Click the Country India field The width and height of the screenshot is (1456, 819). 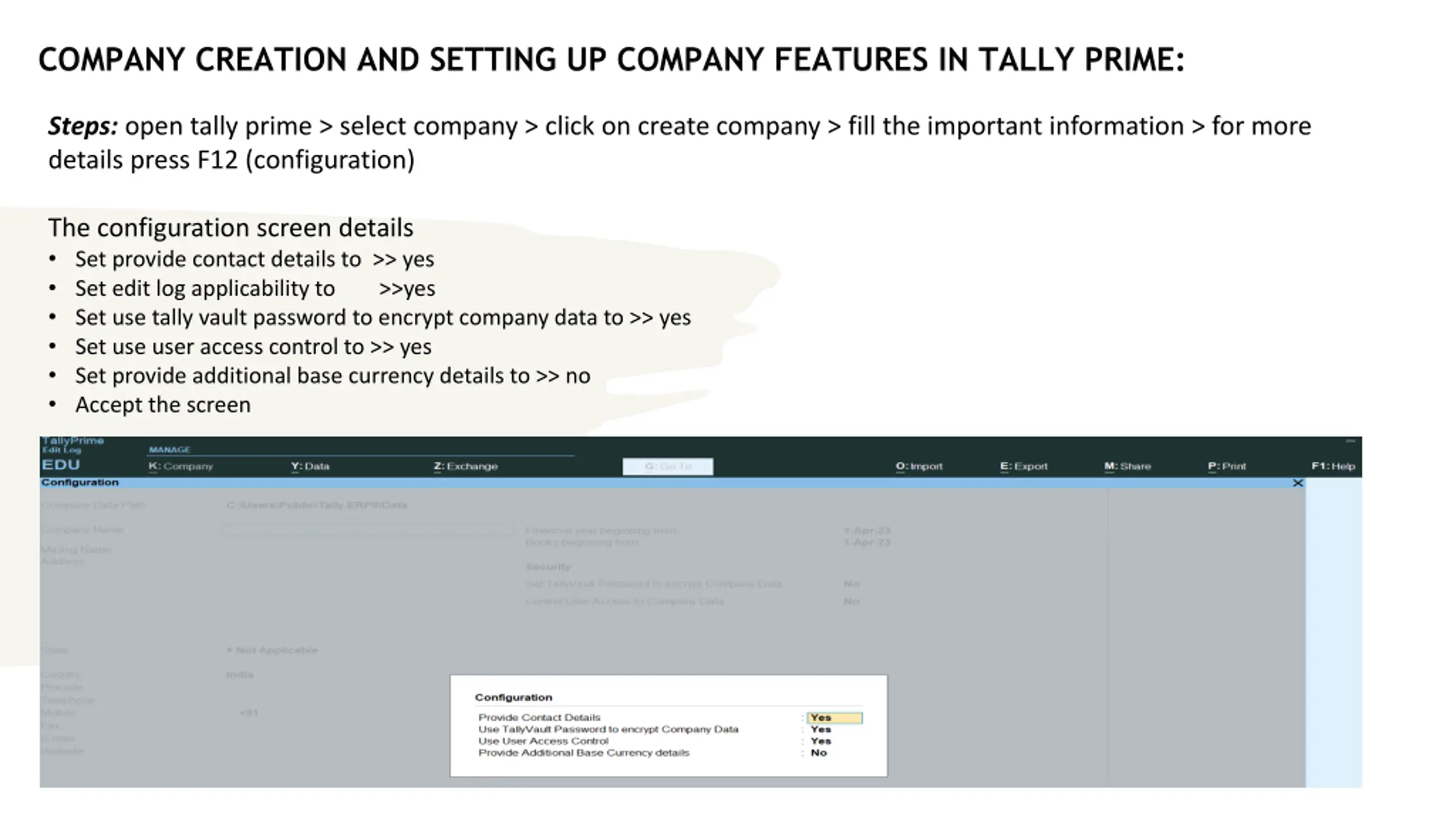pyautogui.click(x=239, y=675)
